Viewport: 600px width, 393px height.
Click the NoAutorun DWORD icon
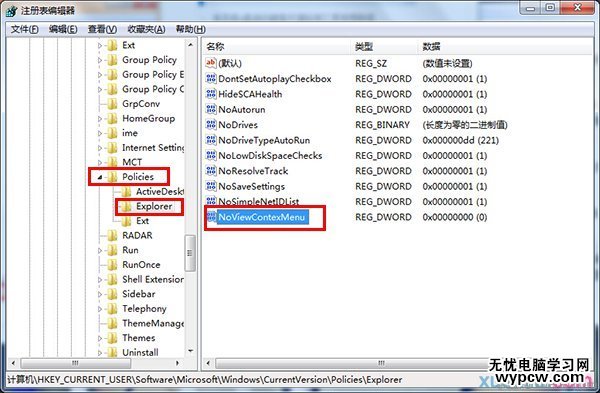211,109
